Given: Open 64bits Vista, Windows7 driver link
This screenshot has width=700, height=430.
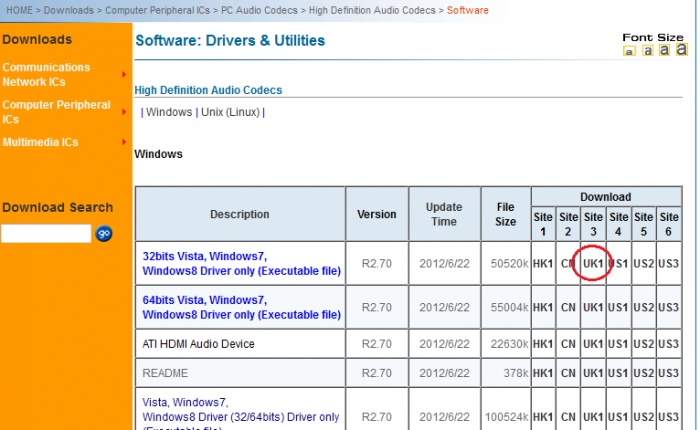Looking at the screenshot, I should [204, 299].
